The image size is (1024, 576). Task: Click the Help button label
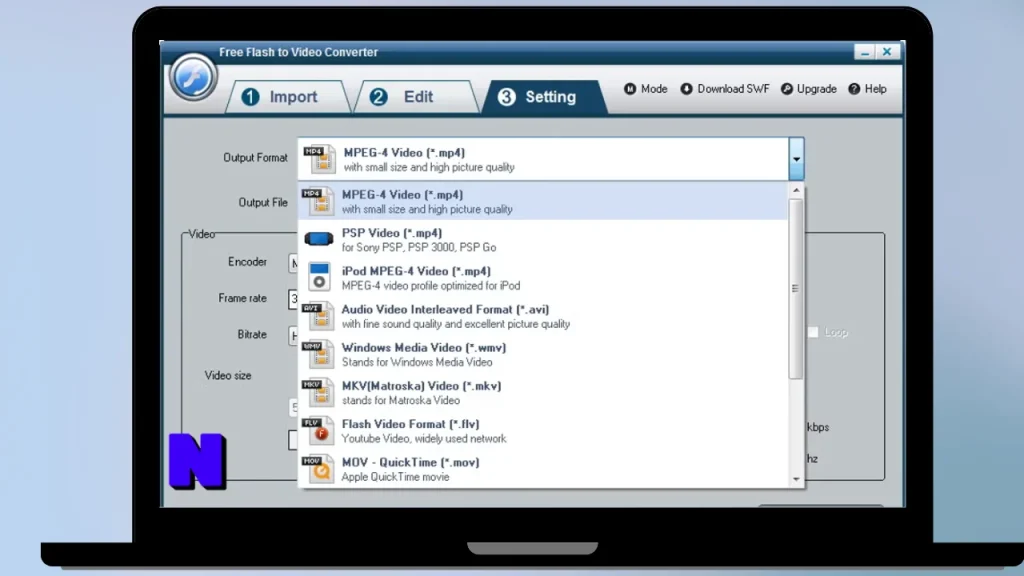tap(875, 89)
